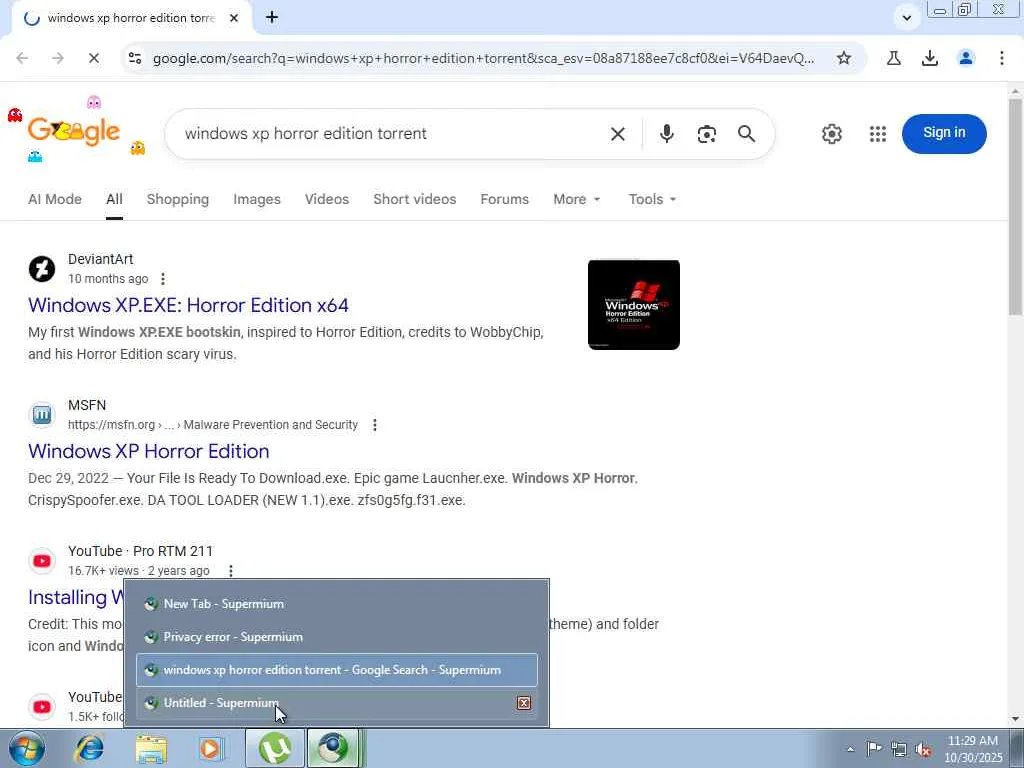
Task: Select Privacy error - Supermium window
Action: coord(336,637)
